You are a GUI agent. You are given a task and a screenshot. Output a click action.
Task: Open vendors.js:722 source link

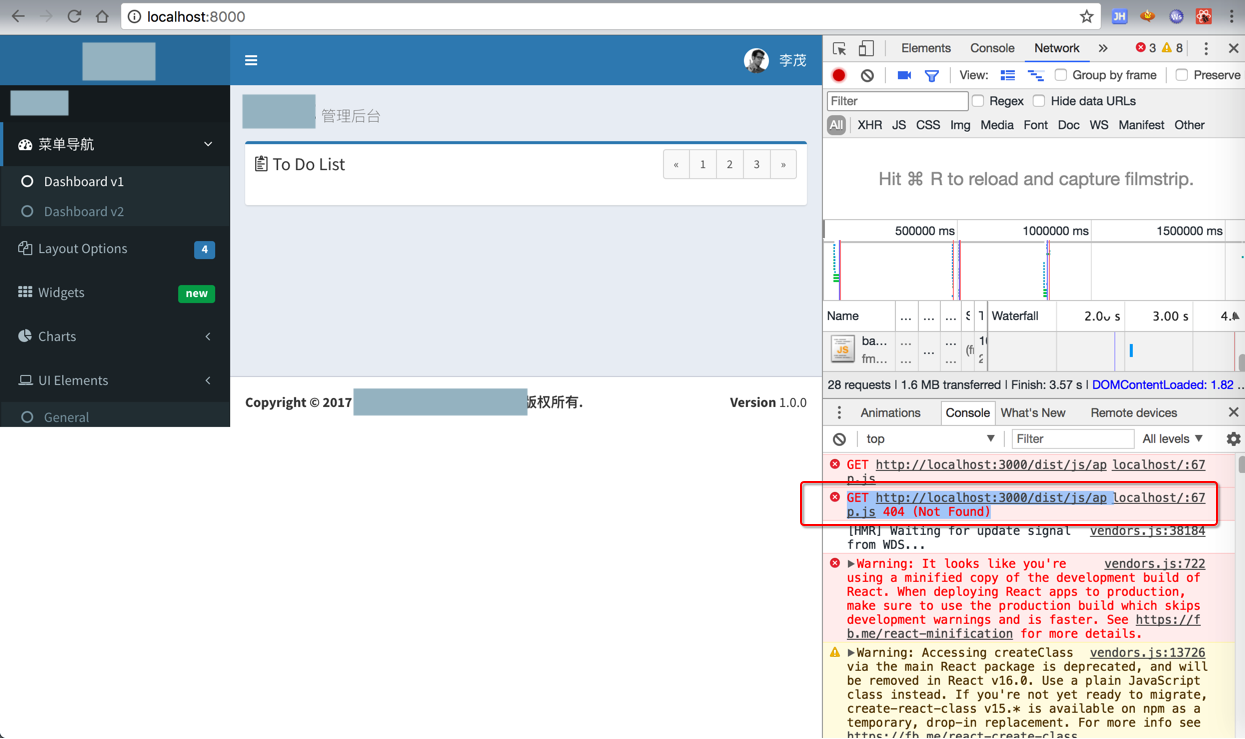[1154, 564]
